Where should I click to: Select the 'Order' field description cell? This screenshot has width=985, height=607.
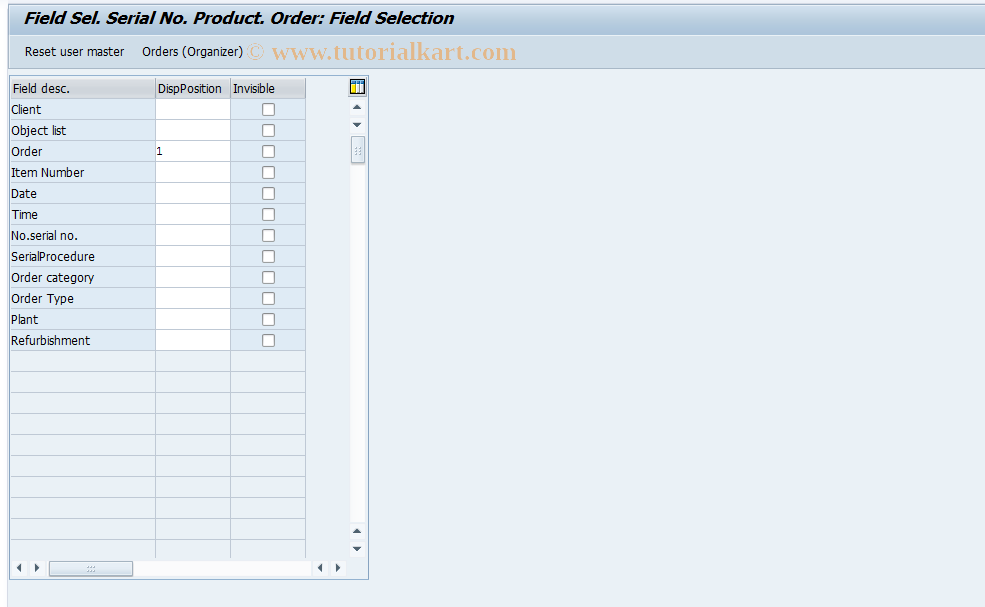coord(82,151)
